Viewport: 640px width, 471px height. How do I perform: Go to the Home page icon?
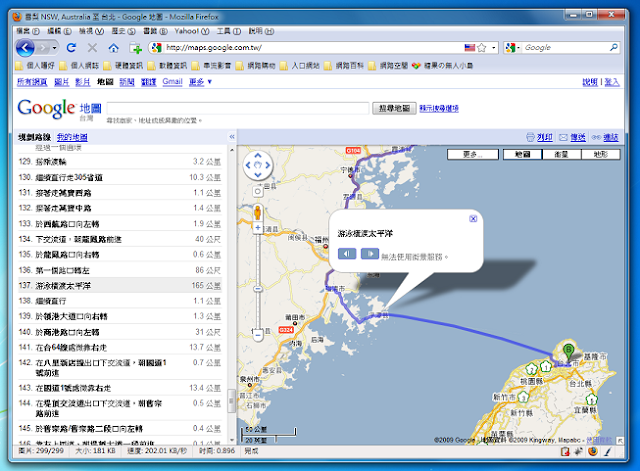[x=113, y=48]
